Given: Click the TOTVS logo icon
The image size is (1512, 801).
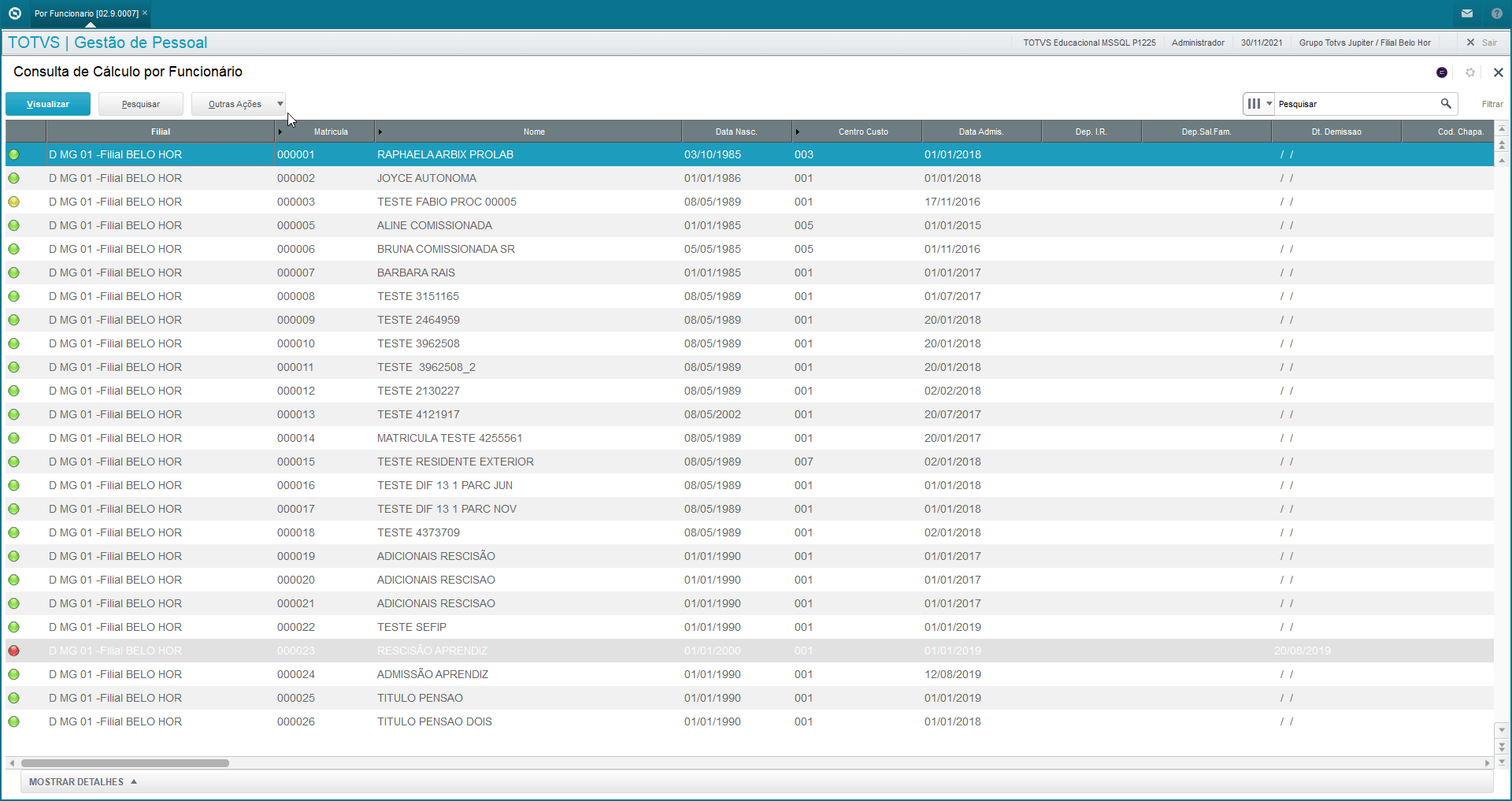Looking at the screenshot, I should point(14,13).
